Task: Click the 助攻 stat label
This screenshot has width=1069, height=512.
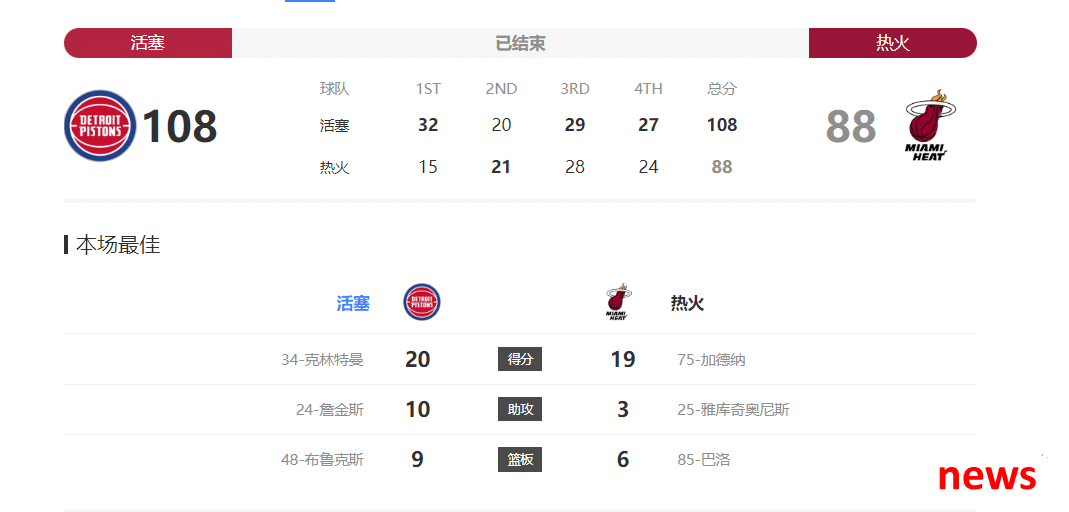Action: (520, 409)
